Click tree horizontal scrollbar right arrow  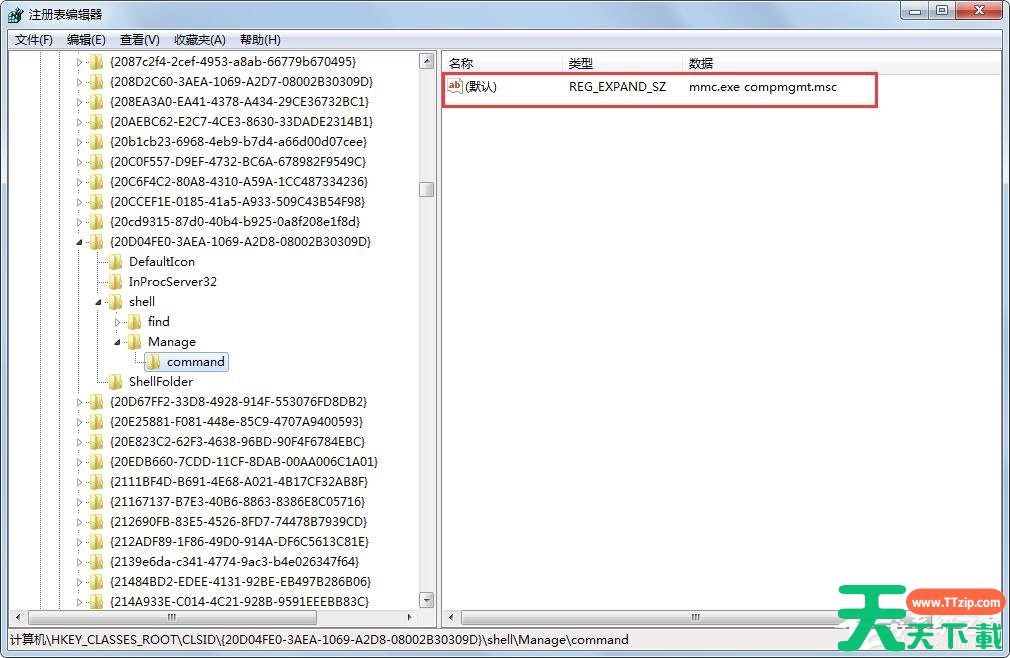[x=410, y=617]
